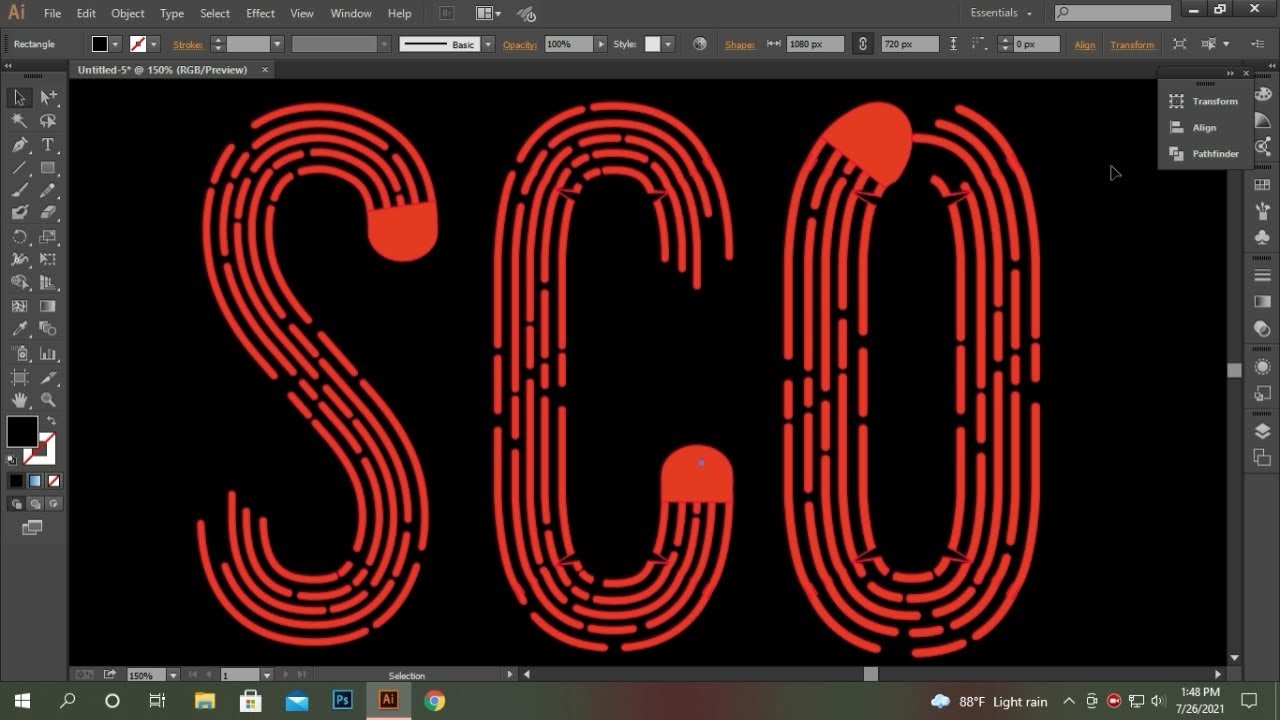Set paint to None in toolbox

point(53,481)
